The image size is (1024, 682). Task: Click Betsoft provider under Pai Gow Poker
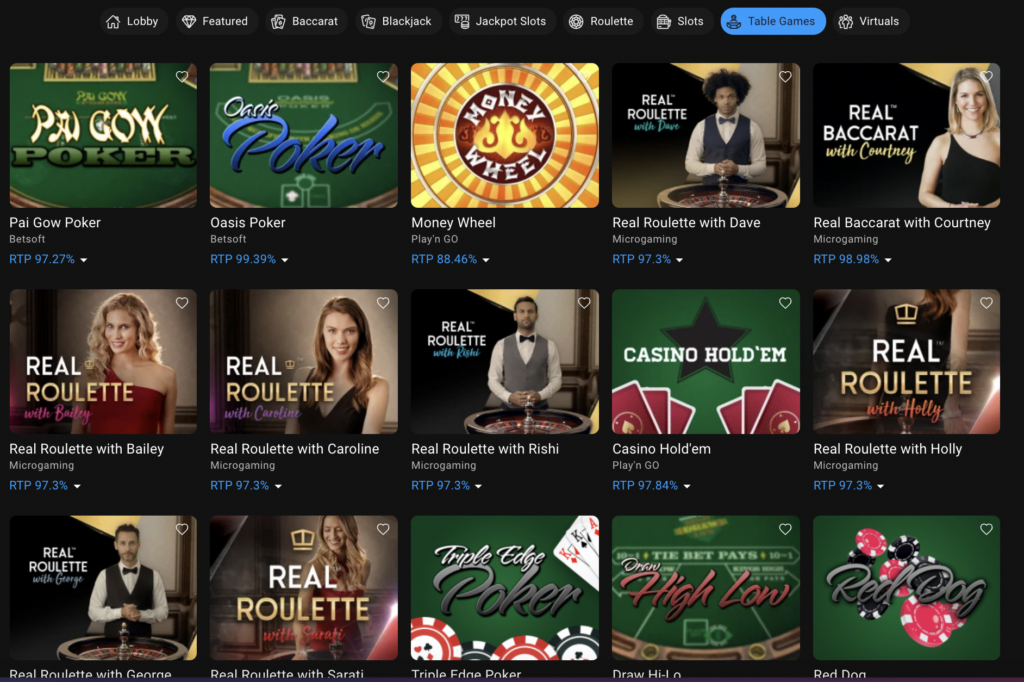click(27, 239)
